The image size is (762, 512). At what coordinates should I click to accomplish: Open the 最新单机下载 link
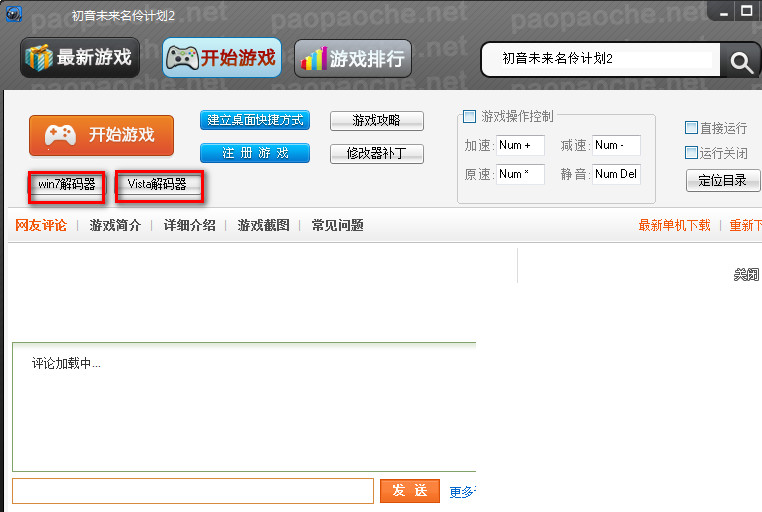(675, 225)
